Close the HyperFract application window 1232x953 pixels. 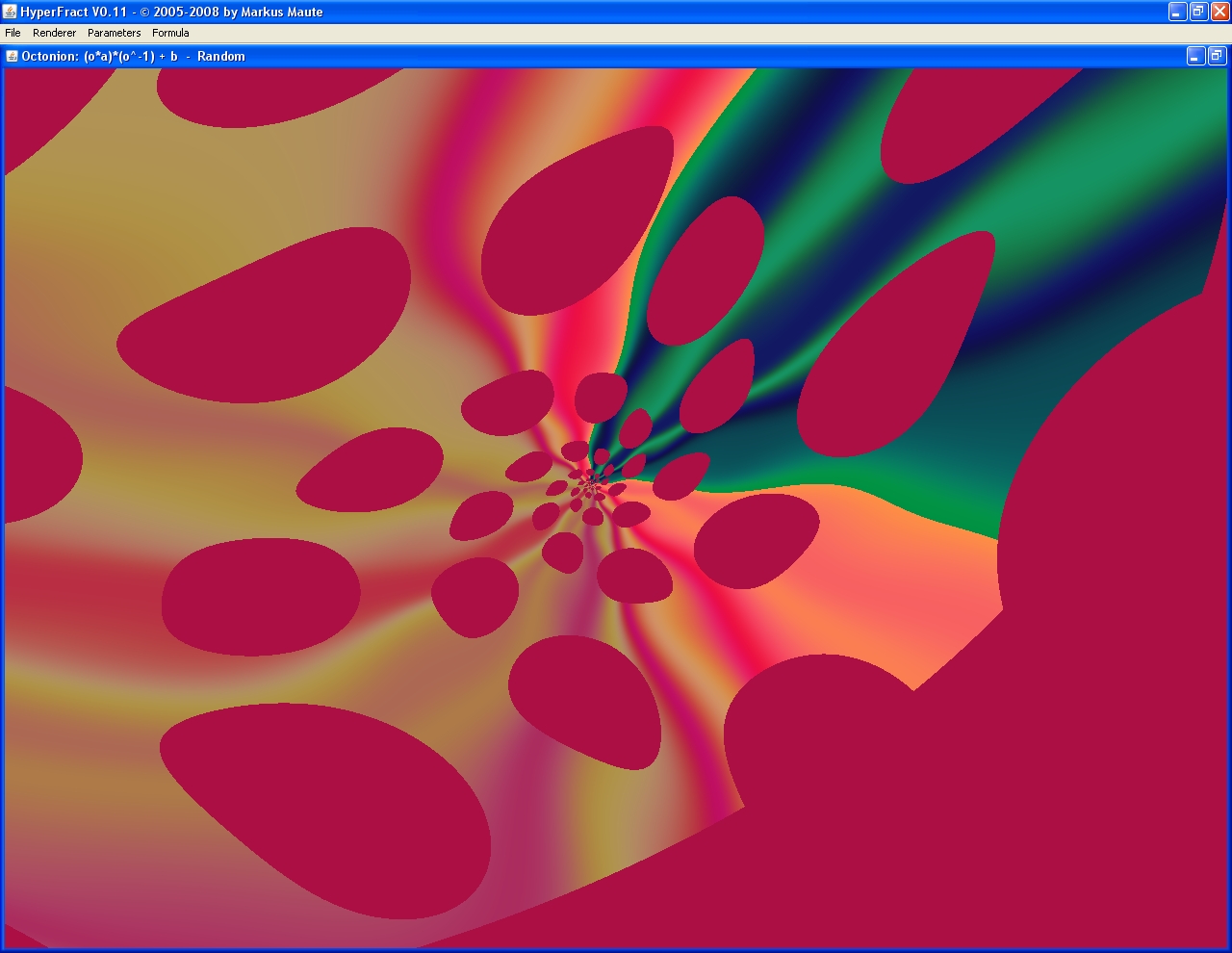(1219, 12)
